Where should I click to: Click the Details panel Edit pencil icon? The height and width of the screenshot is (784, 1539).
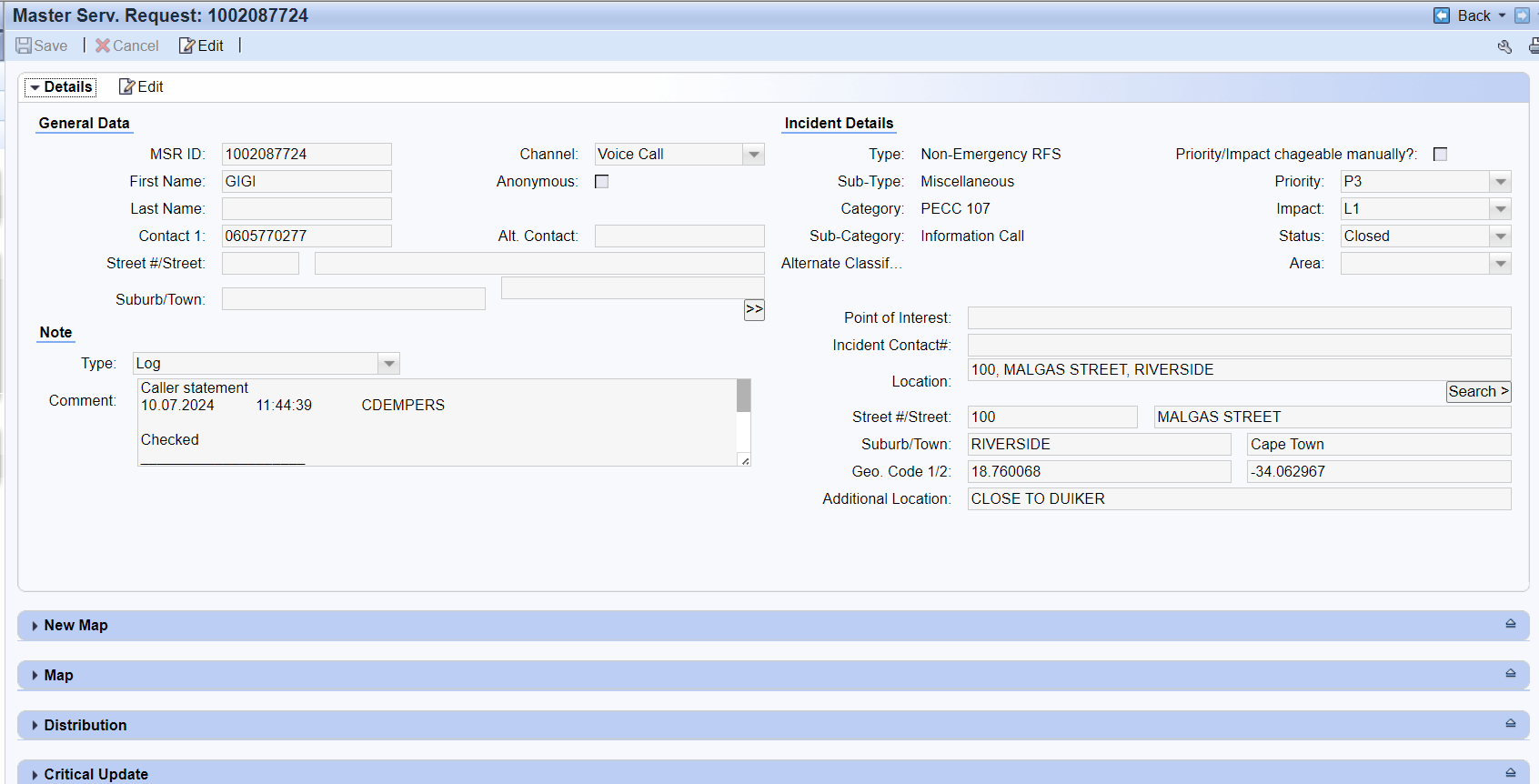[x=127, y=86]
